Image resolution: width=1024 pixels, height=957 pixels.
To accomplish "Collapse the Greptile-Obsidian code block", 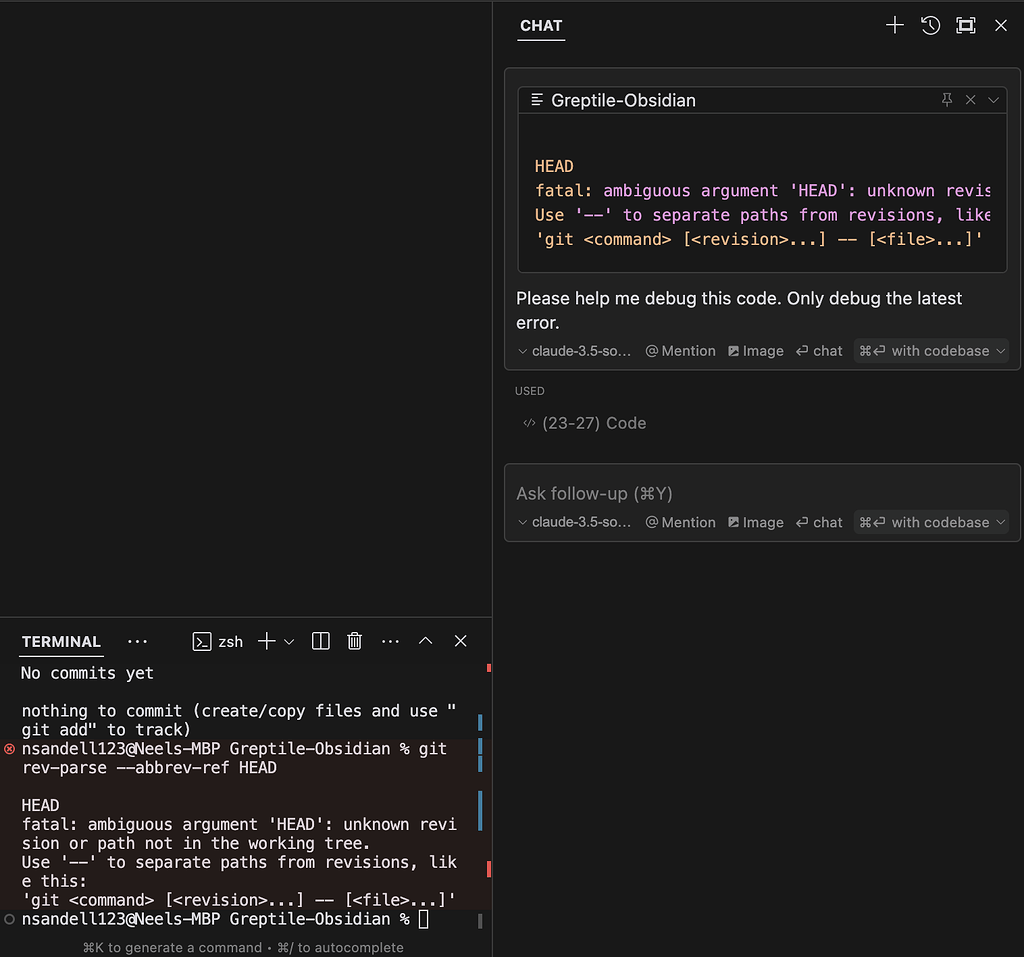I will 993,100.
